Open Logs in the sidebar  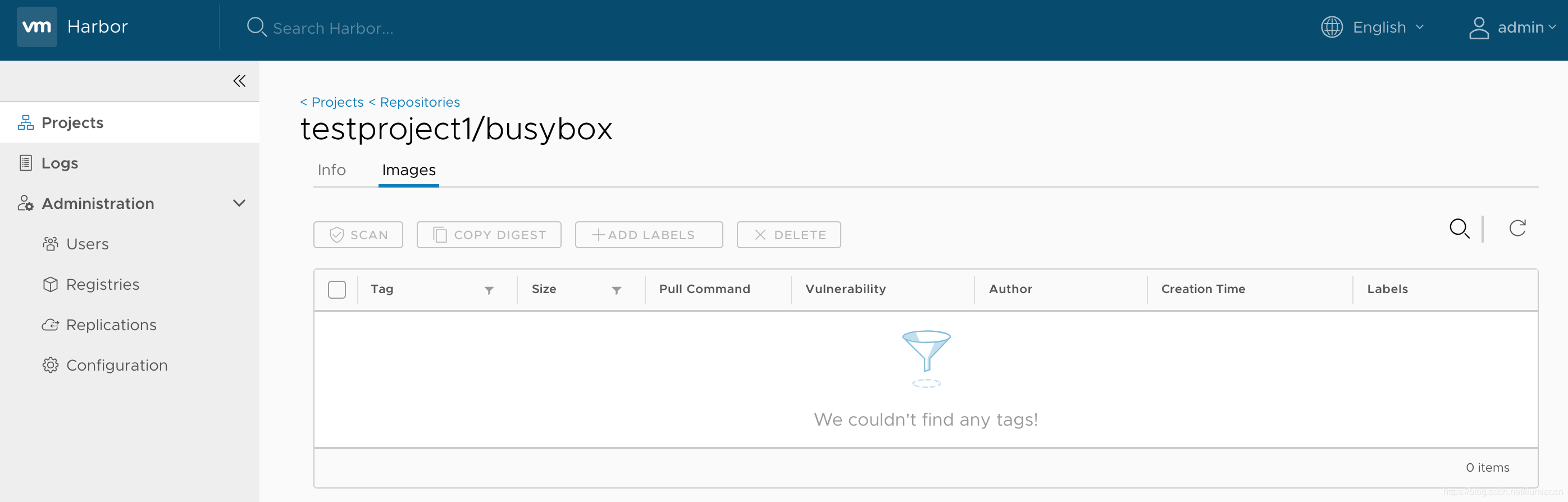[130, 163]
